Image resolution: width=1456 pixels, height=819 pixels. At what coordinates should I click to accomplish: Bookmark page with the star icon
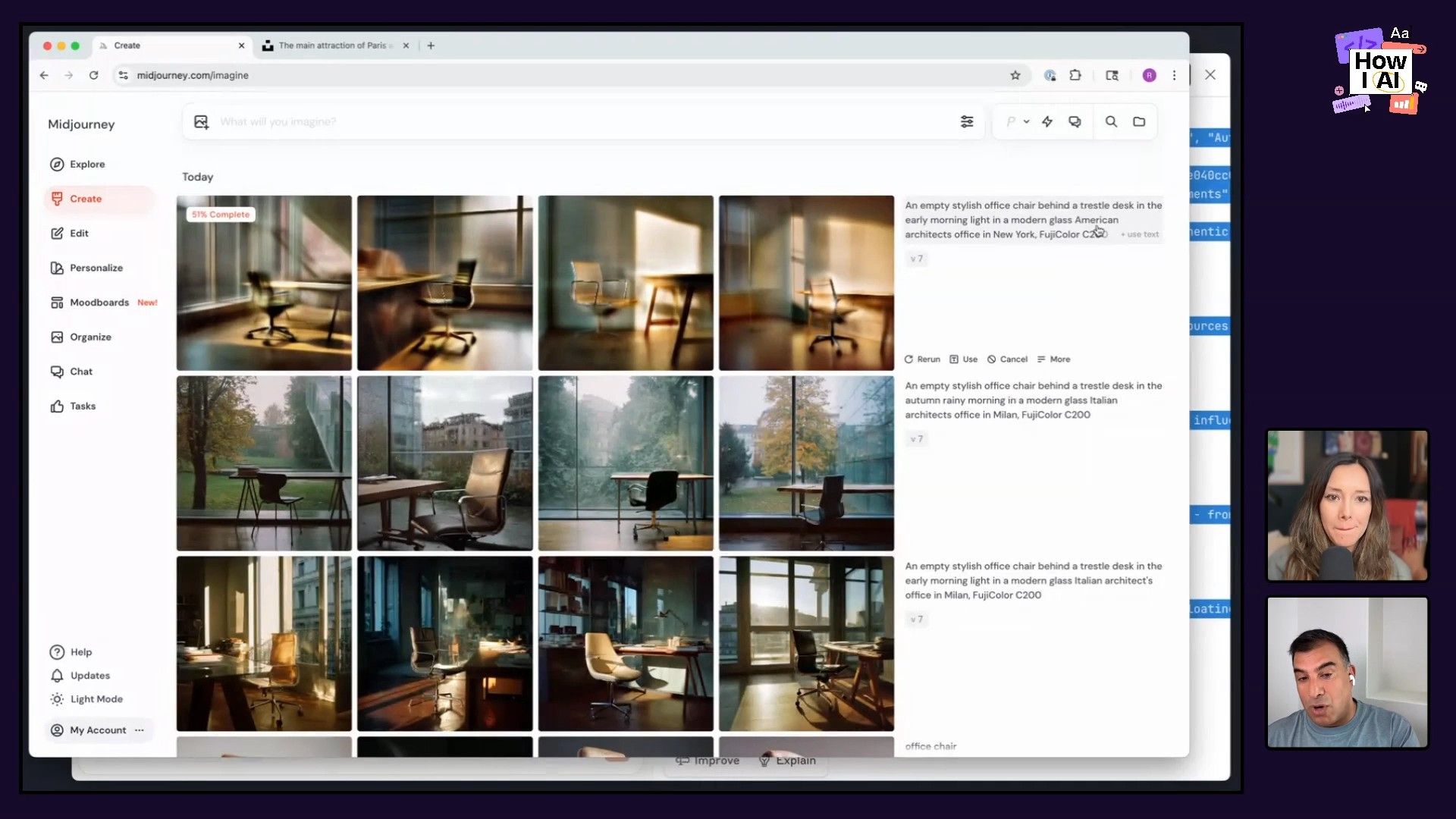[1015, 75]
